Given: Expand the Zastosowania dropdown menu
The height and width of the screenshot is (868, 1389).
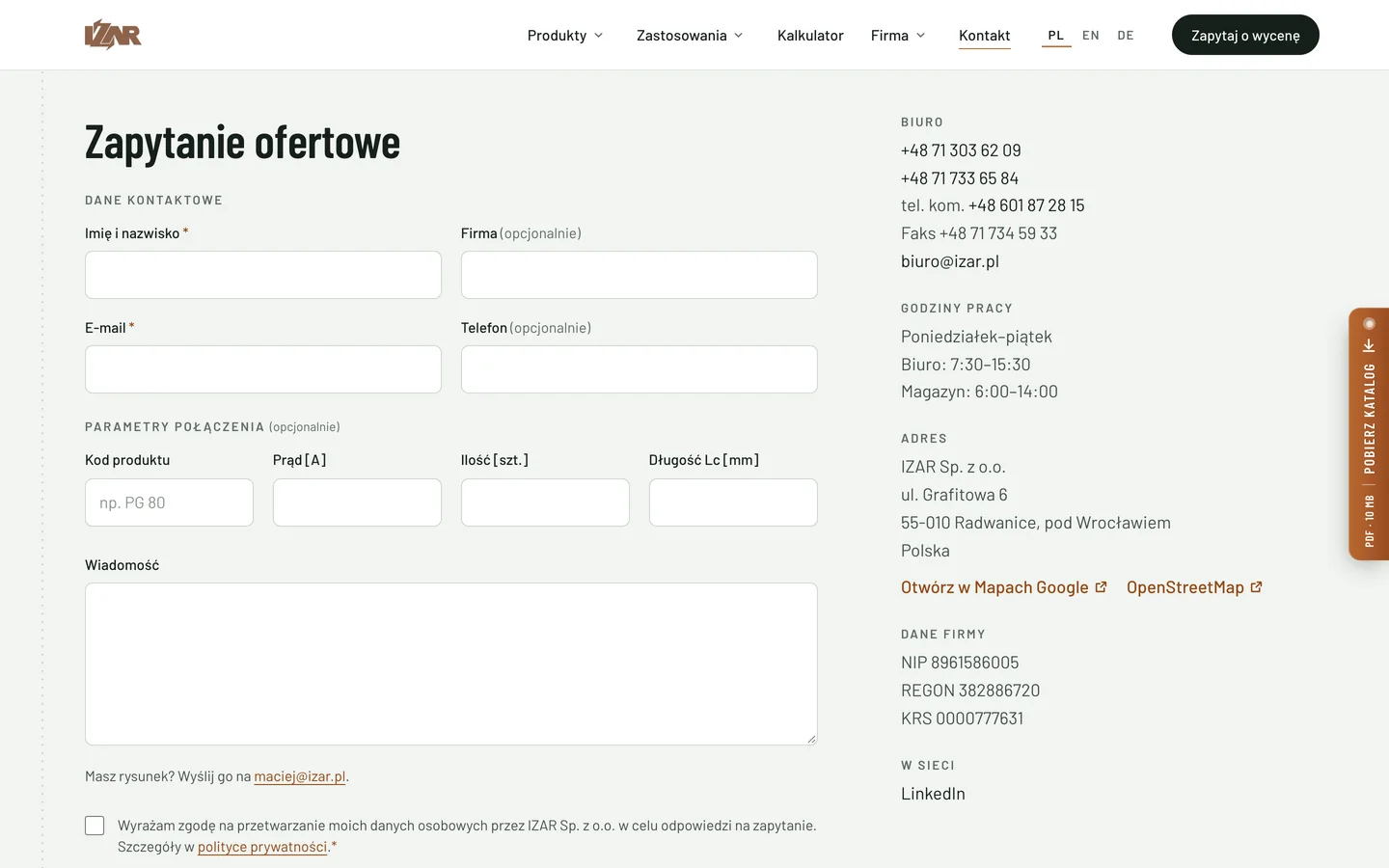Looking at the screenshot, I should pyautogui.click(x=690, y=36).
